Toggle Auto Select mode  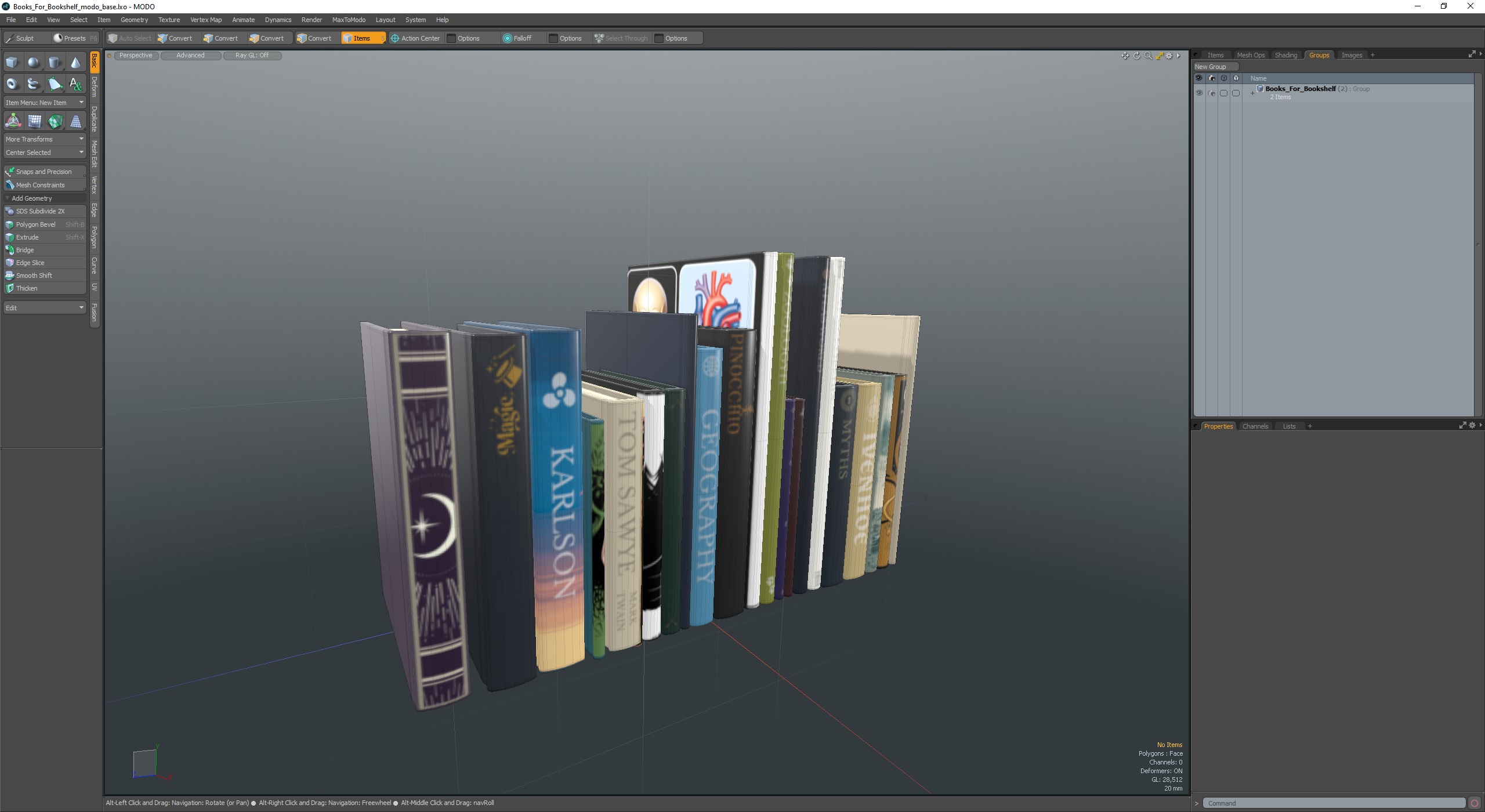coord(130,38)
